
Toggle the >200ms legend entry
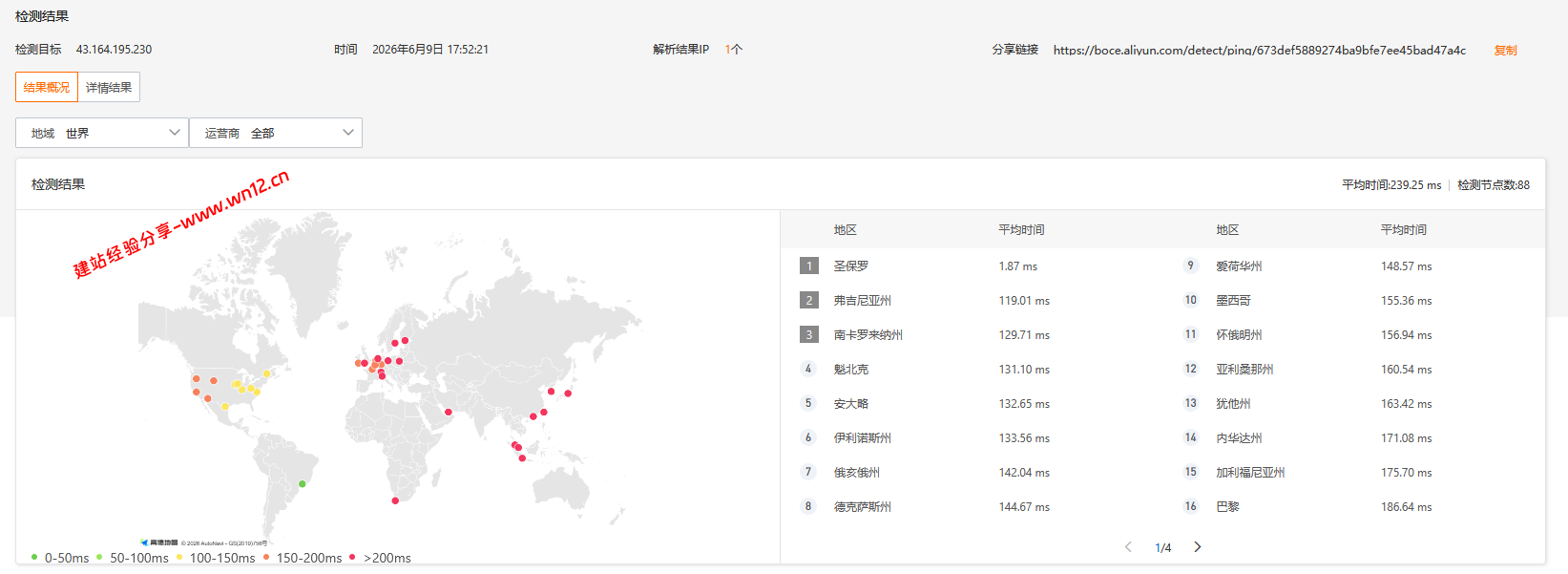click(380, 558)
